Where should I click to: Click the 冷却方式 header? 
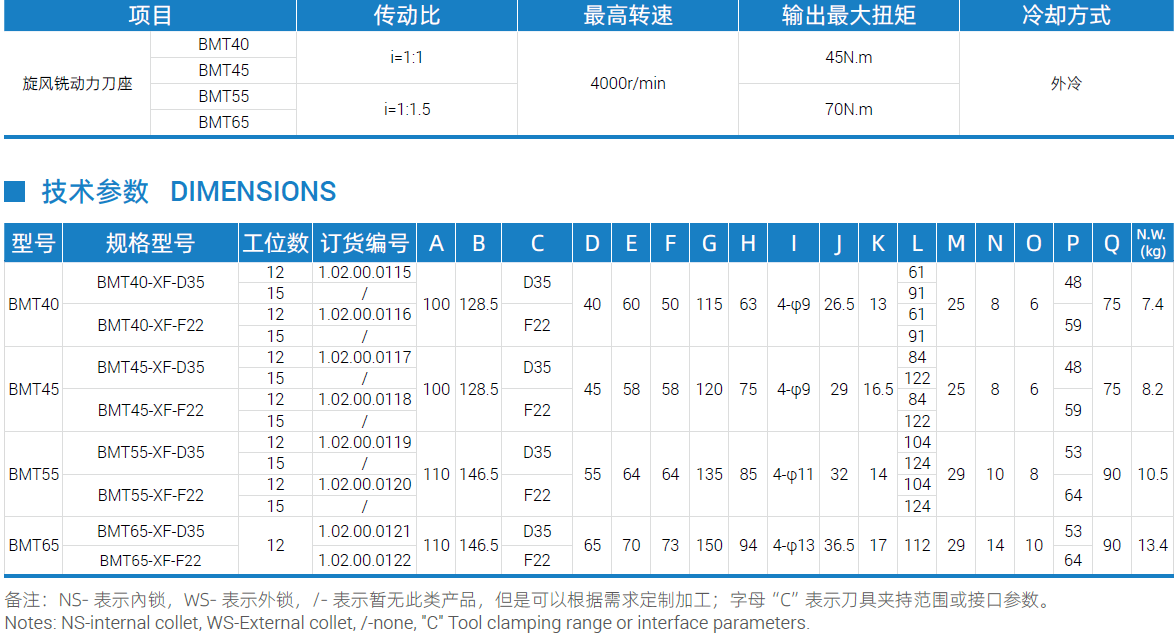click(x=1066, y=15)
